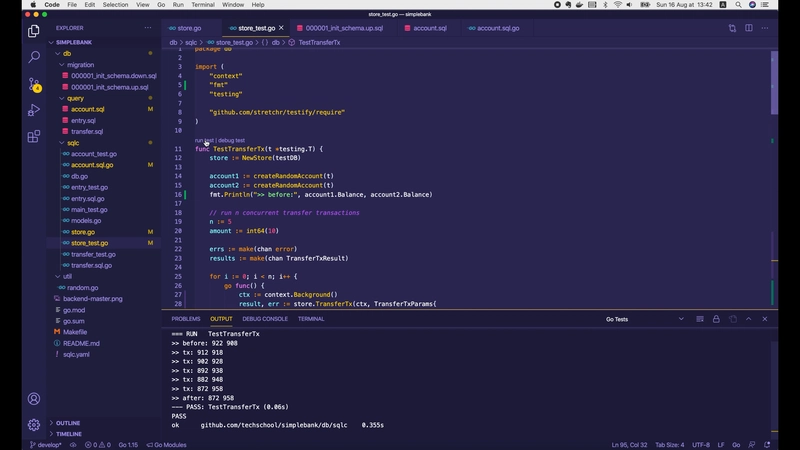Open the Selection menu in menu bar
The height and width of the screenshot is (450, 800).
[115, 5]
